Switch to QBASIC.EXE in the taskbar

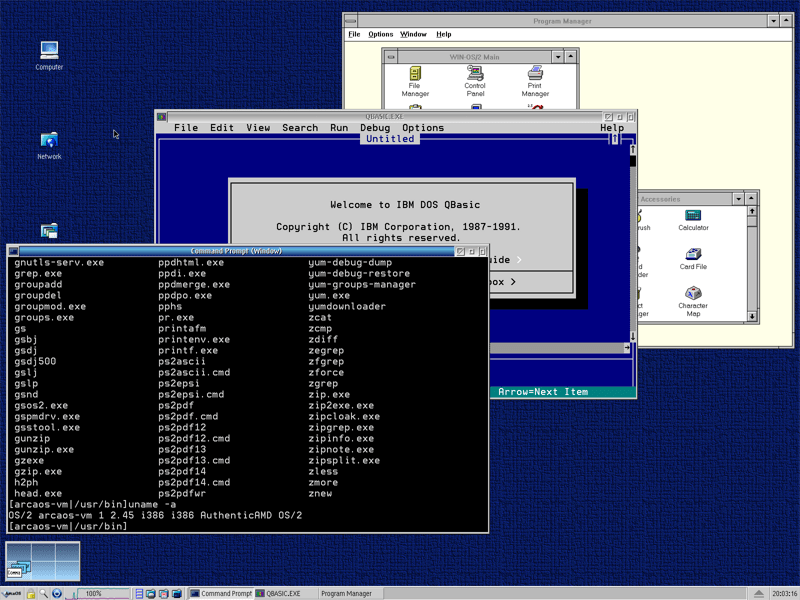279,594
